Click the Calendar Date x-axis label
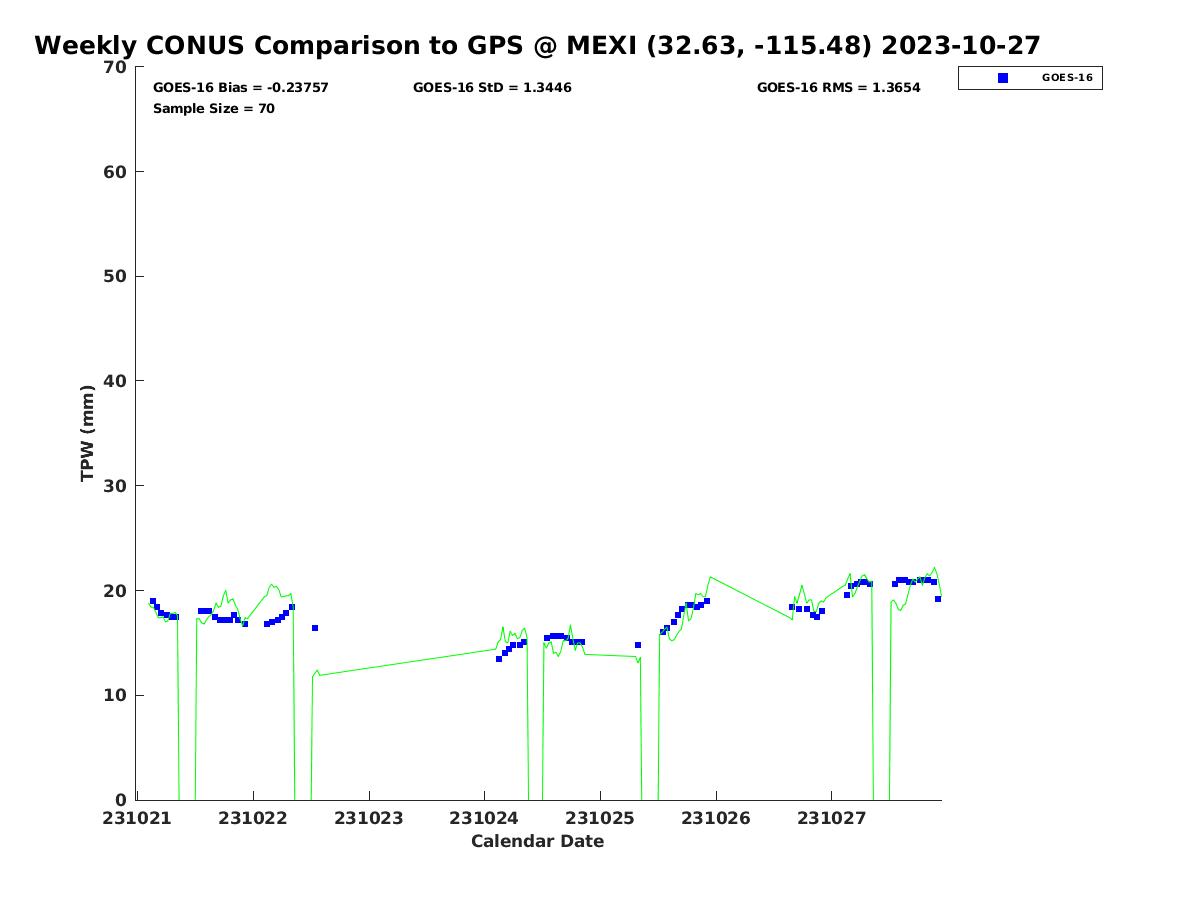The image size is (1200, 900). 538,841
